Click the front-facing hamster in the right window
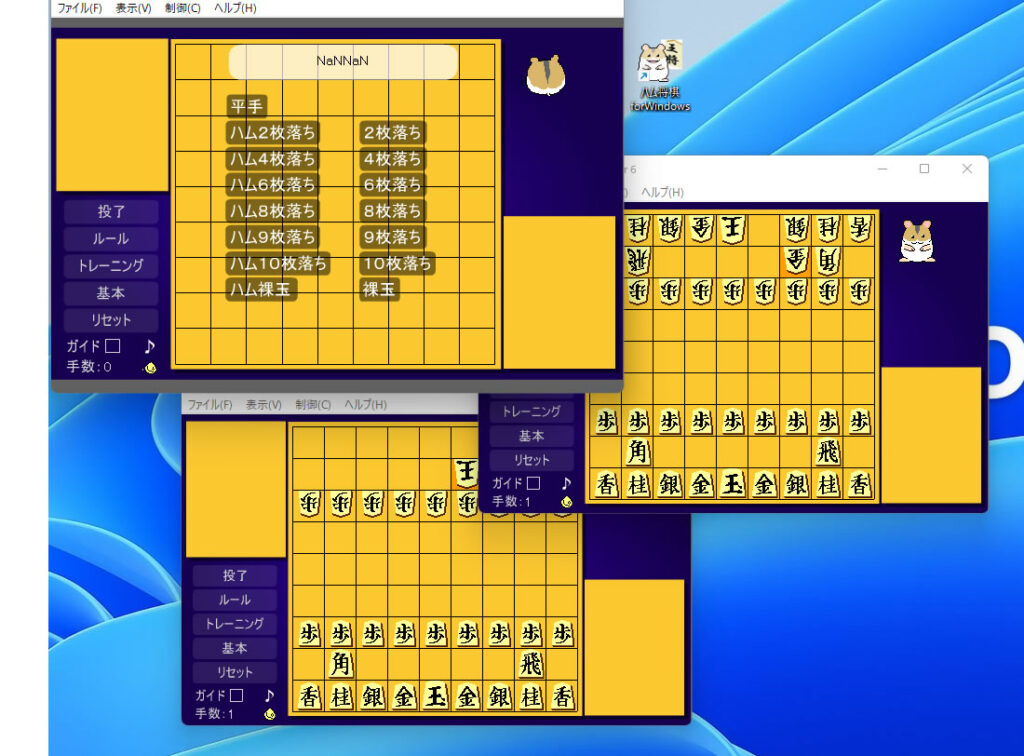1024x756 pixels. (x=916, y=241)
